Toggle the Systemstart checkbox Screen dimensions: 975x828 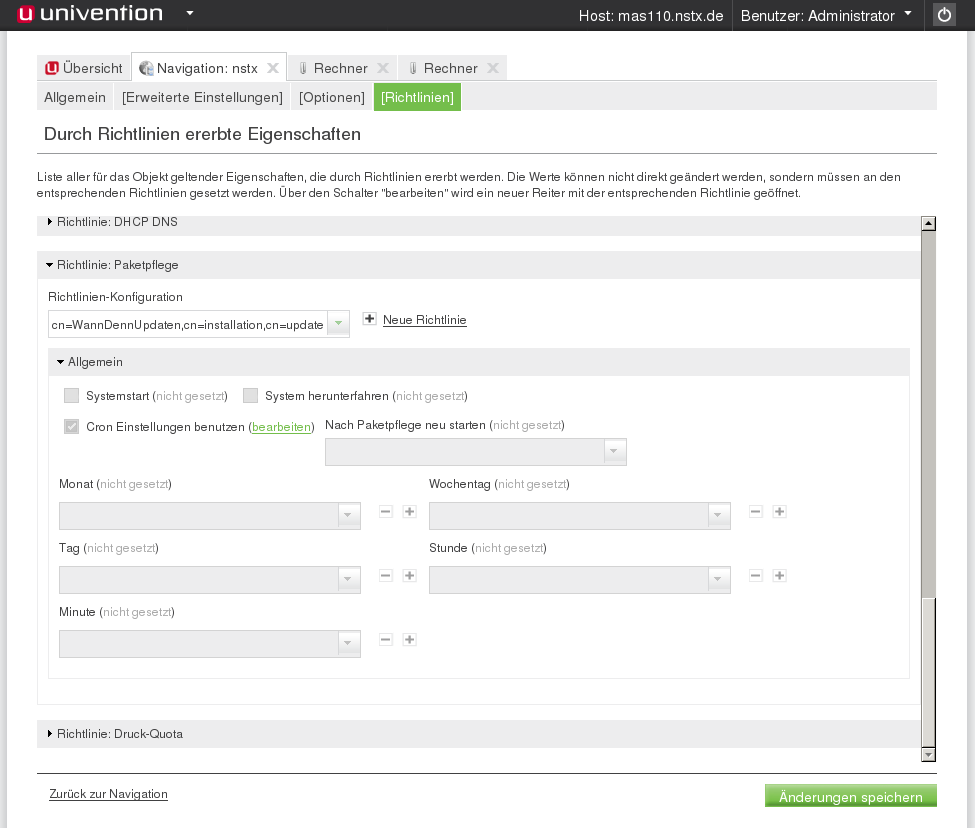tap(71, 395)
